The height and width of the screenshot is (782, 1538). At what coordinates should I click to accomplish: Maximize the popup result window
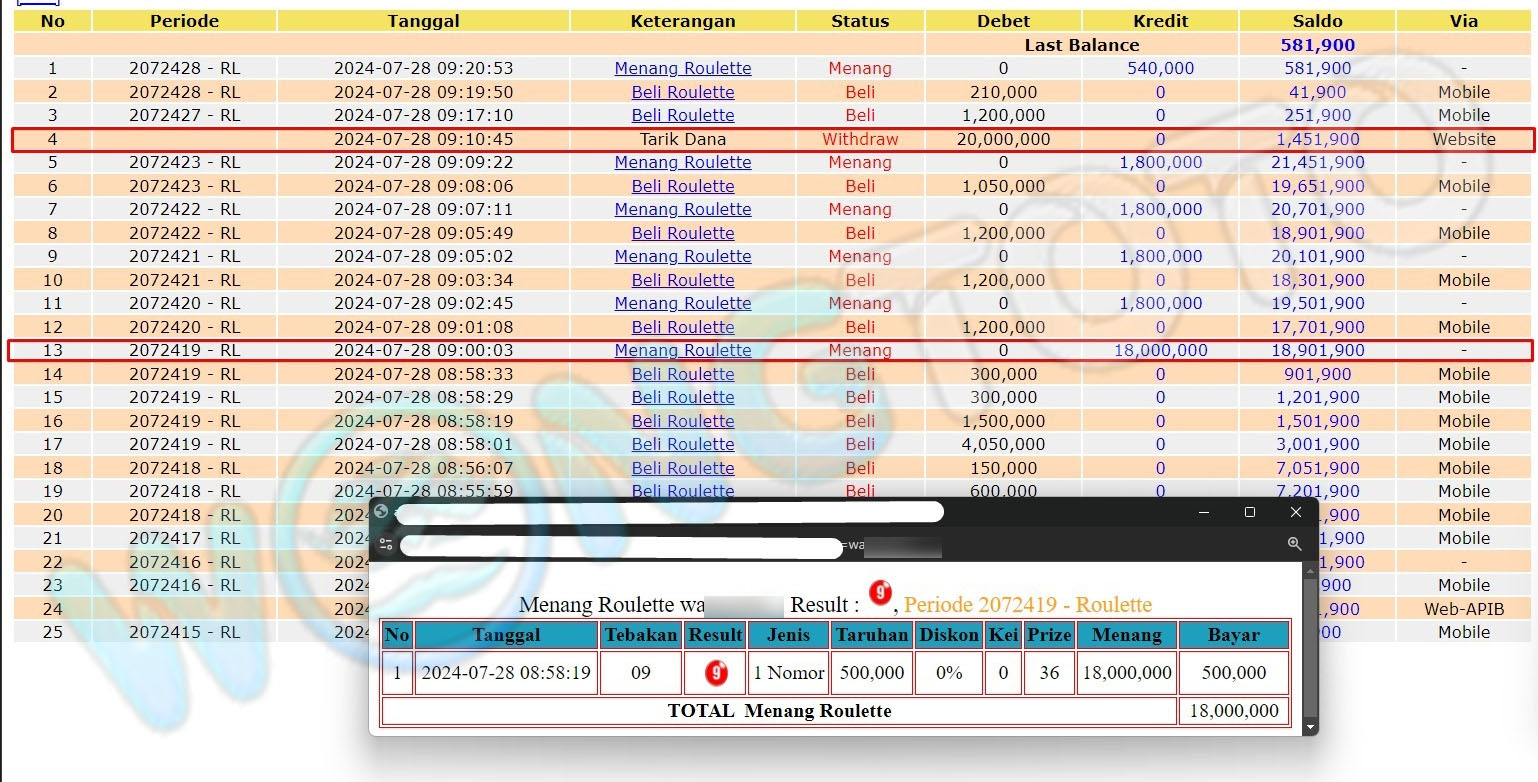click(1249, 512)
